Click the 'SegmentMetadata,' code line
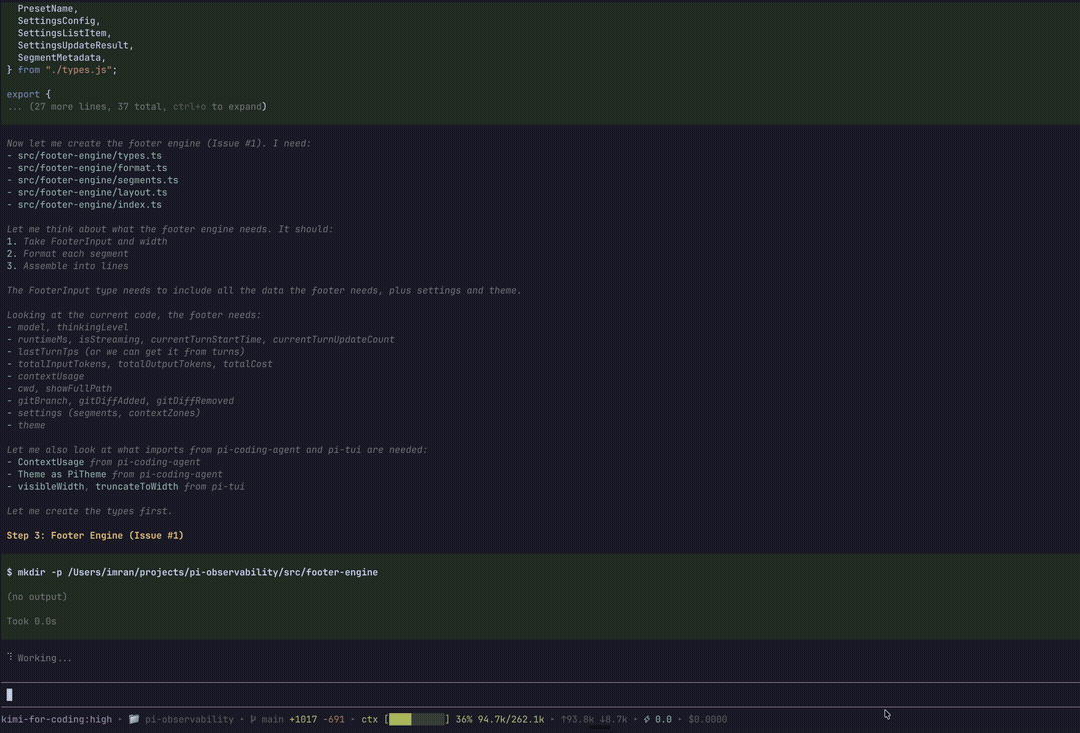This screenshot has height=733, width=1080. point(62,58)
